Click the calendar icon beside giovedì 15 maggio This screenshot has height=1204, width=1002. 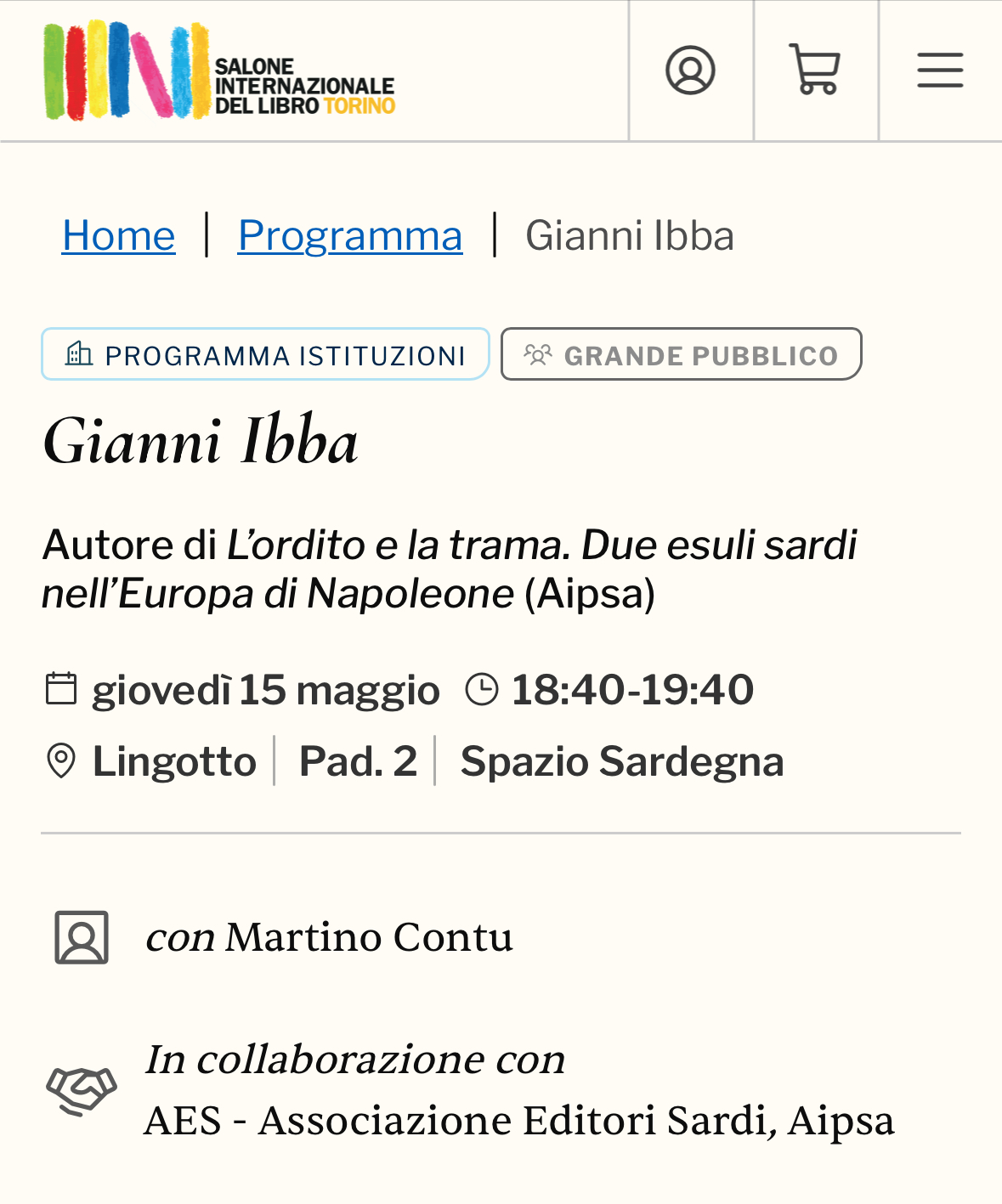click(x=60, y=689)
